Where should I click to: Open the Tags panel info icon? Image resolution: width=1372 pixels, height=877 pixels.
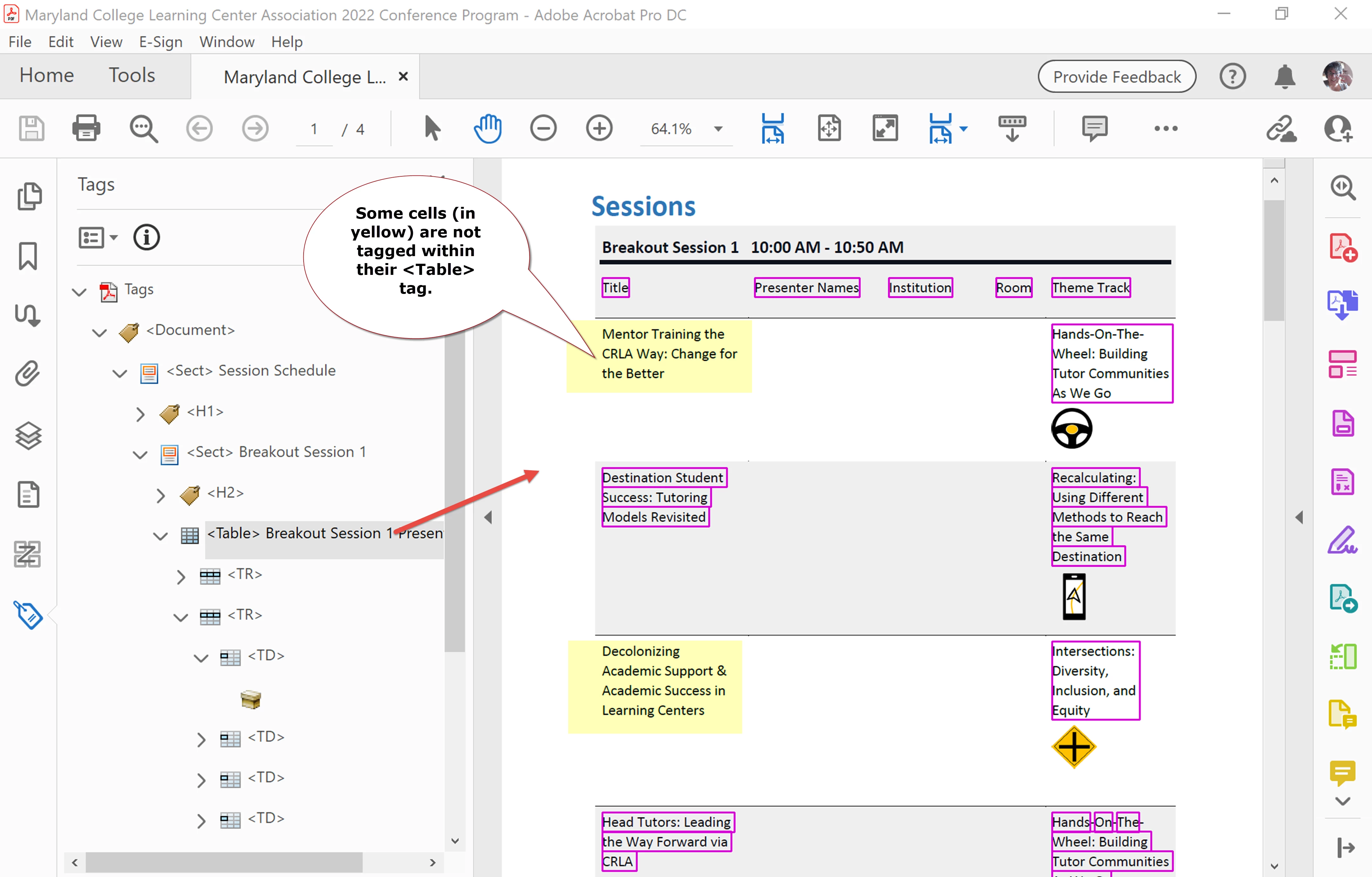[x=146, y=237]
